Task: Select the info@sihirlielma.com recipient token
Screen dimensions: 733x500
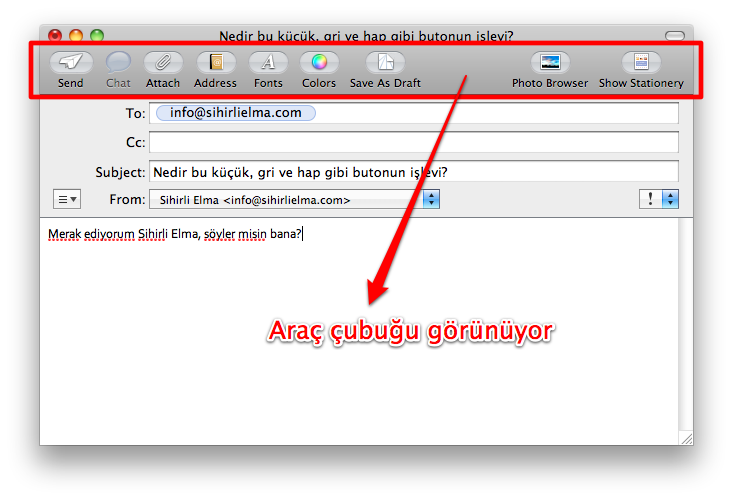Action: tap(235, 113)
